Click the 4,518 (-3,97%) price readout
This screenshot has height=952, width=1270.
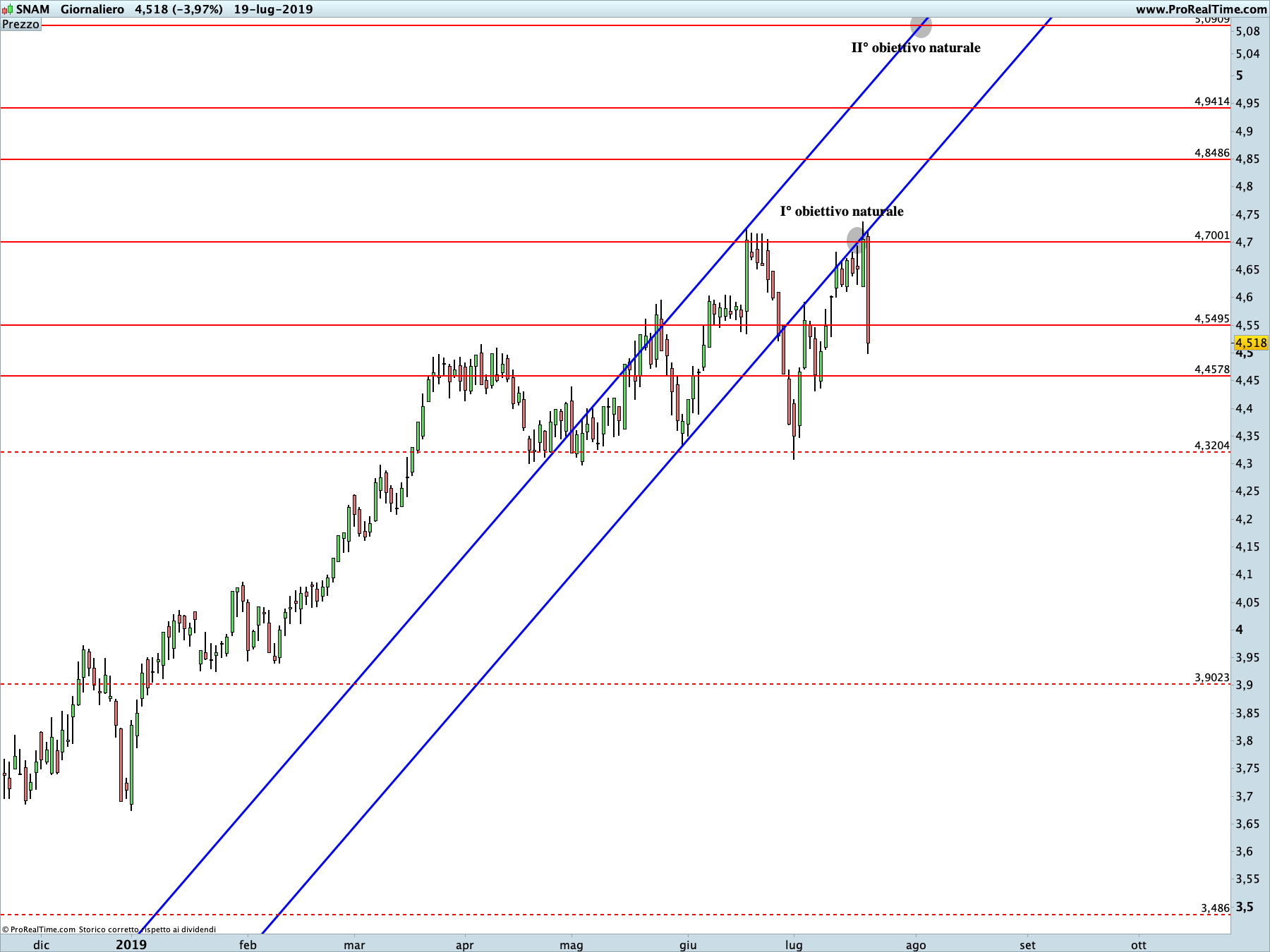point(179,9)
